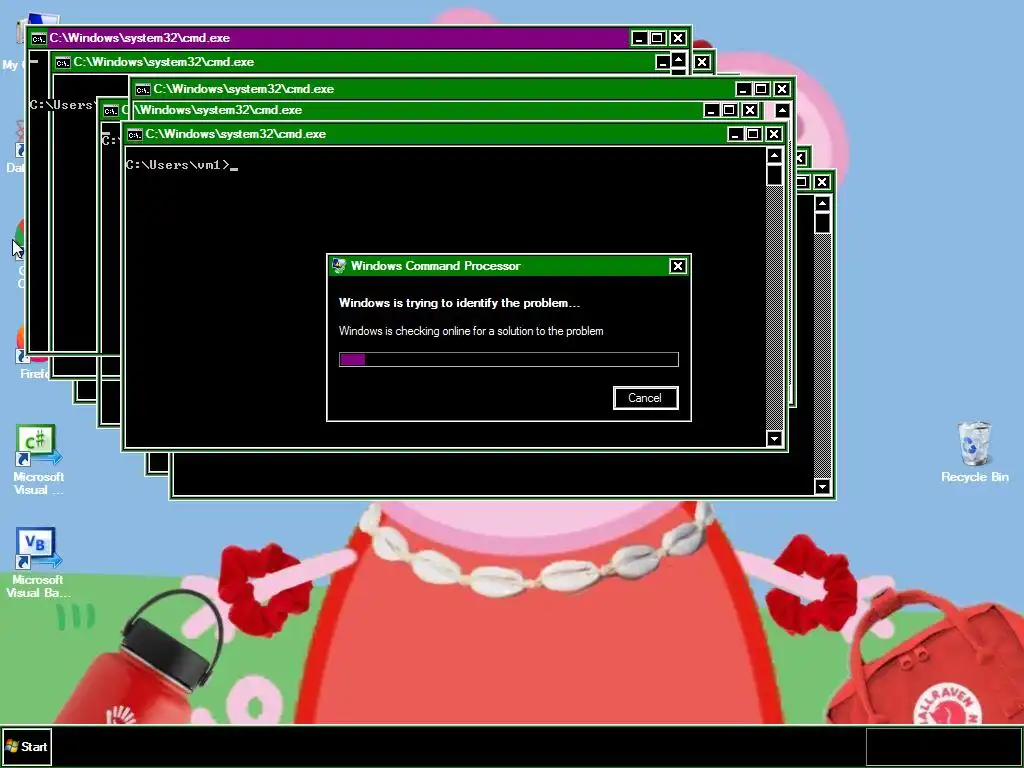Viewport: 1024px width, 768px height.
Task: Click Cancel in the Windows Command Processor dialog
Action: coord(645,398)
